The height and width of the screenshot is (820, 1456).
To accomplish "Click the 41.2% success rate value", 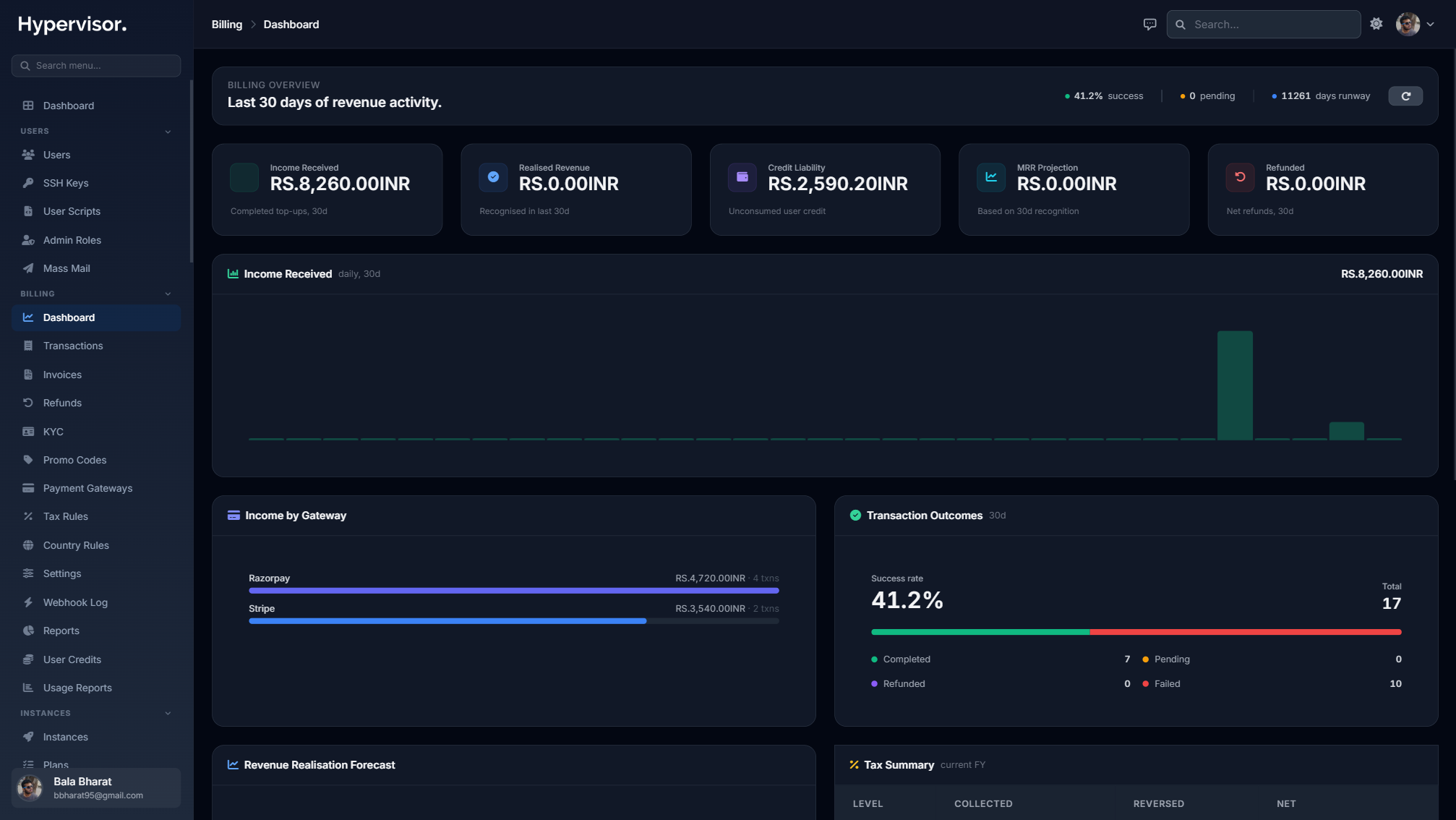I will [x=907, y=600].
